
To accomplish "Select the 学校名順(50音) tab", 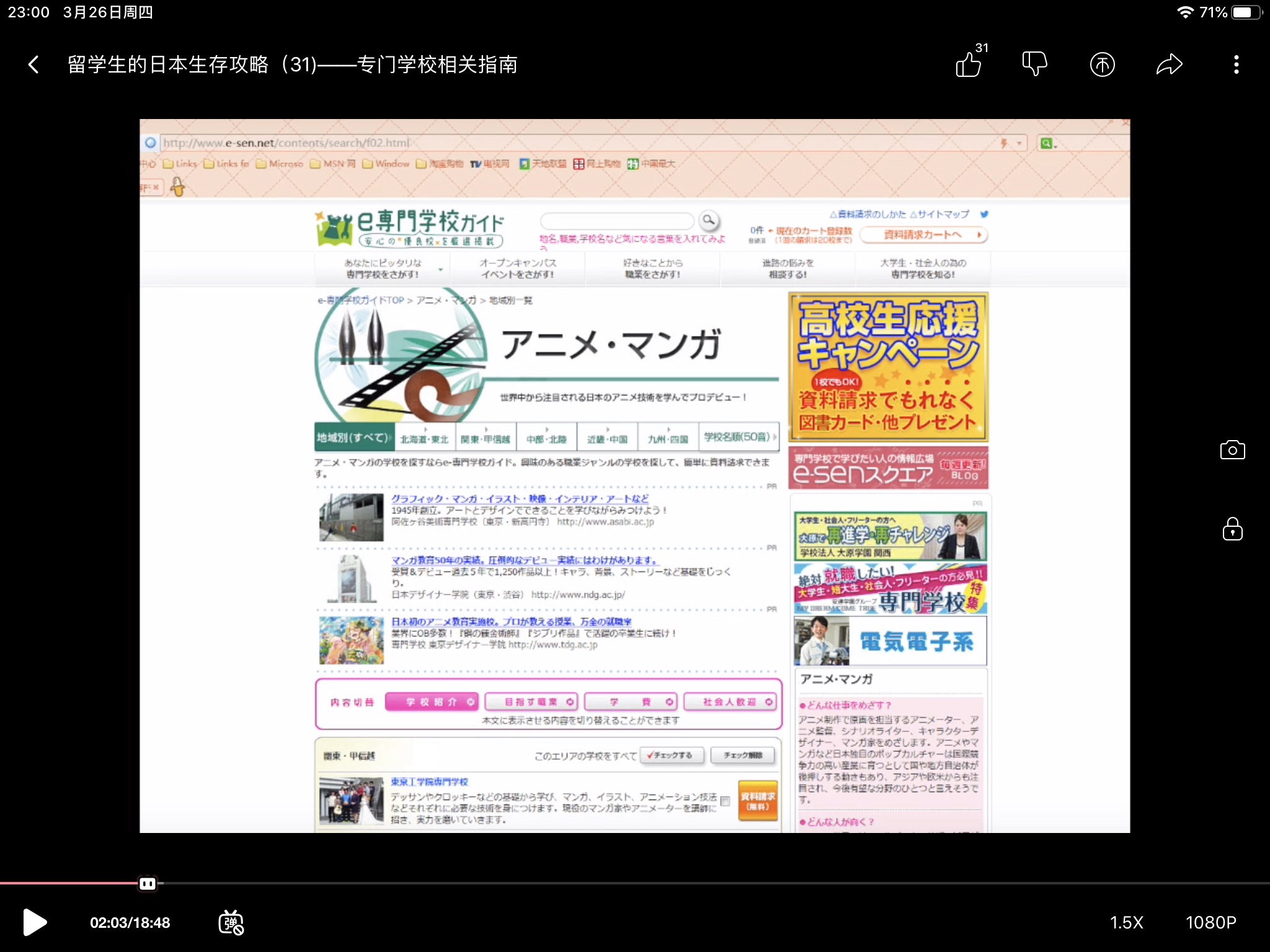I will click(739, 437).
